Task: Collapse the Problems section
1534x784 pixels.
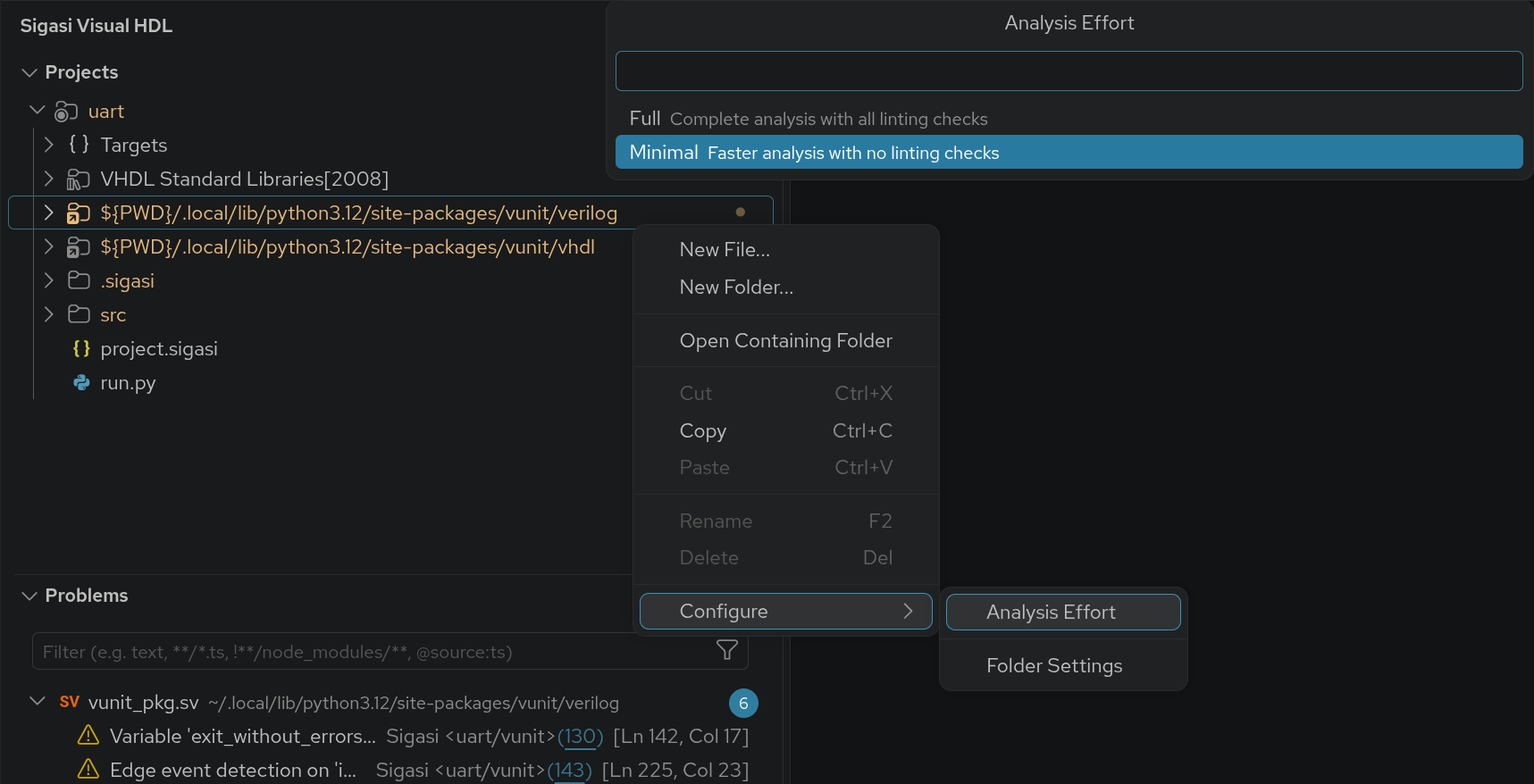Action: (x=29, y=596)
